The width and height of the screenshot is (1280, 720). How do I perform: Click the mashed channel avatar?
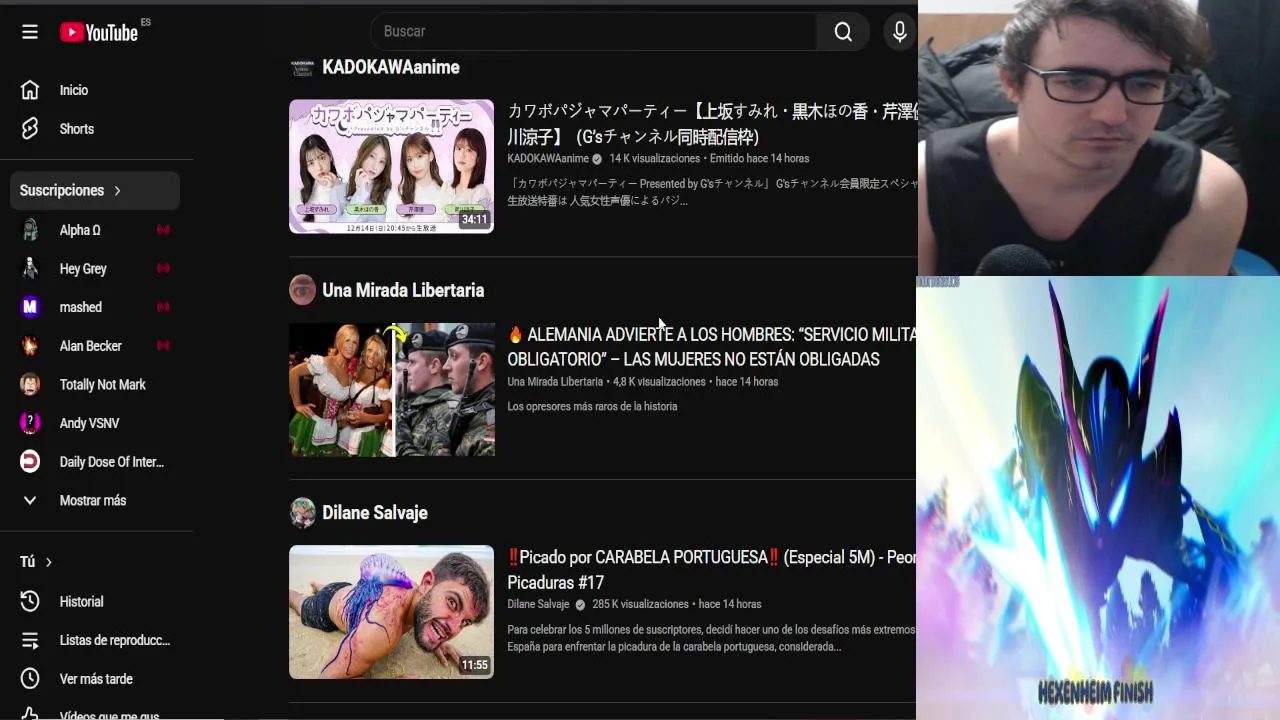[x=30, y=307]
